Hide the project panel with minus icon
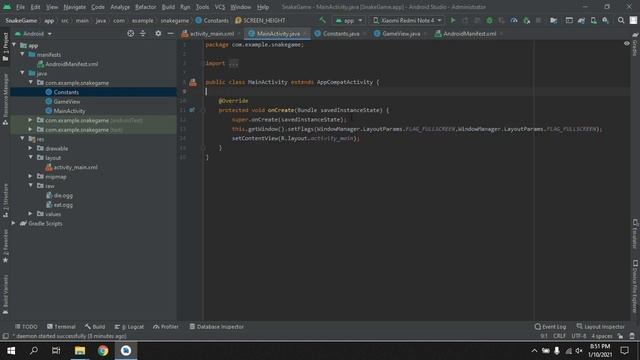This screenshot has width=640, height=360. pyautogui.click(x=170, y=33)
